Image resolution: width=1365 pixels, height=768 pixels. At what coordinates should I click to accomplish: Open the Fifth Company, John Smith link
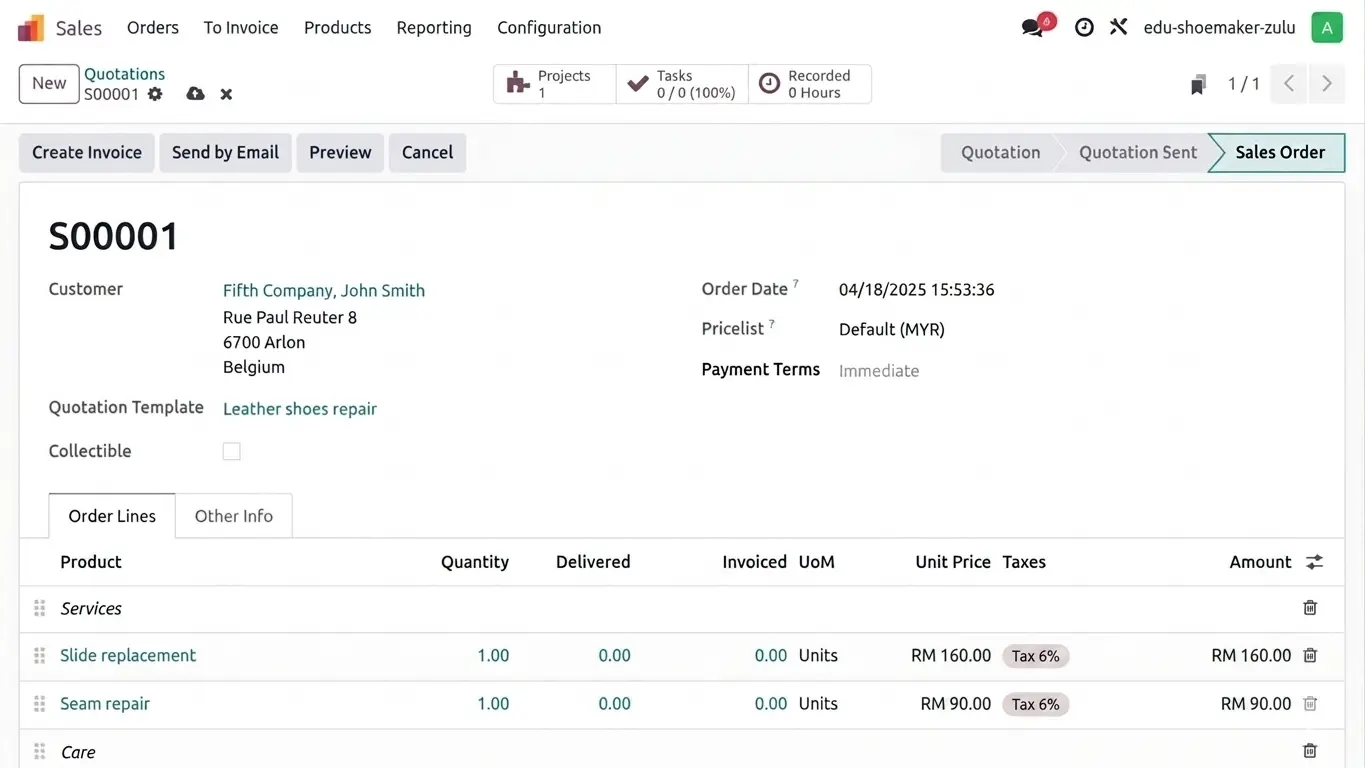(324, 291)
